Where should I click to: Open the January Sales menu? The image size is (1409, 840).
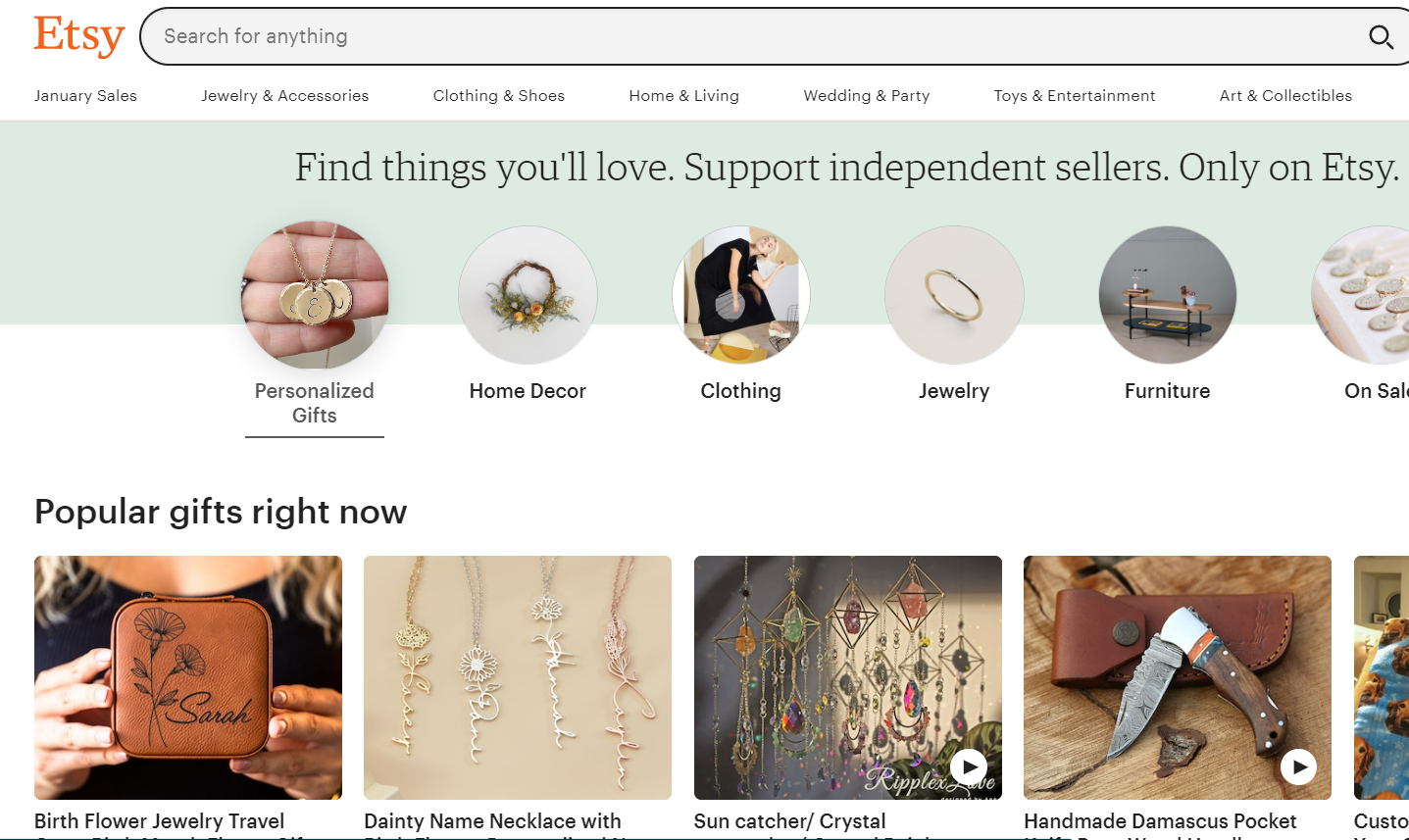pos(85,95)
